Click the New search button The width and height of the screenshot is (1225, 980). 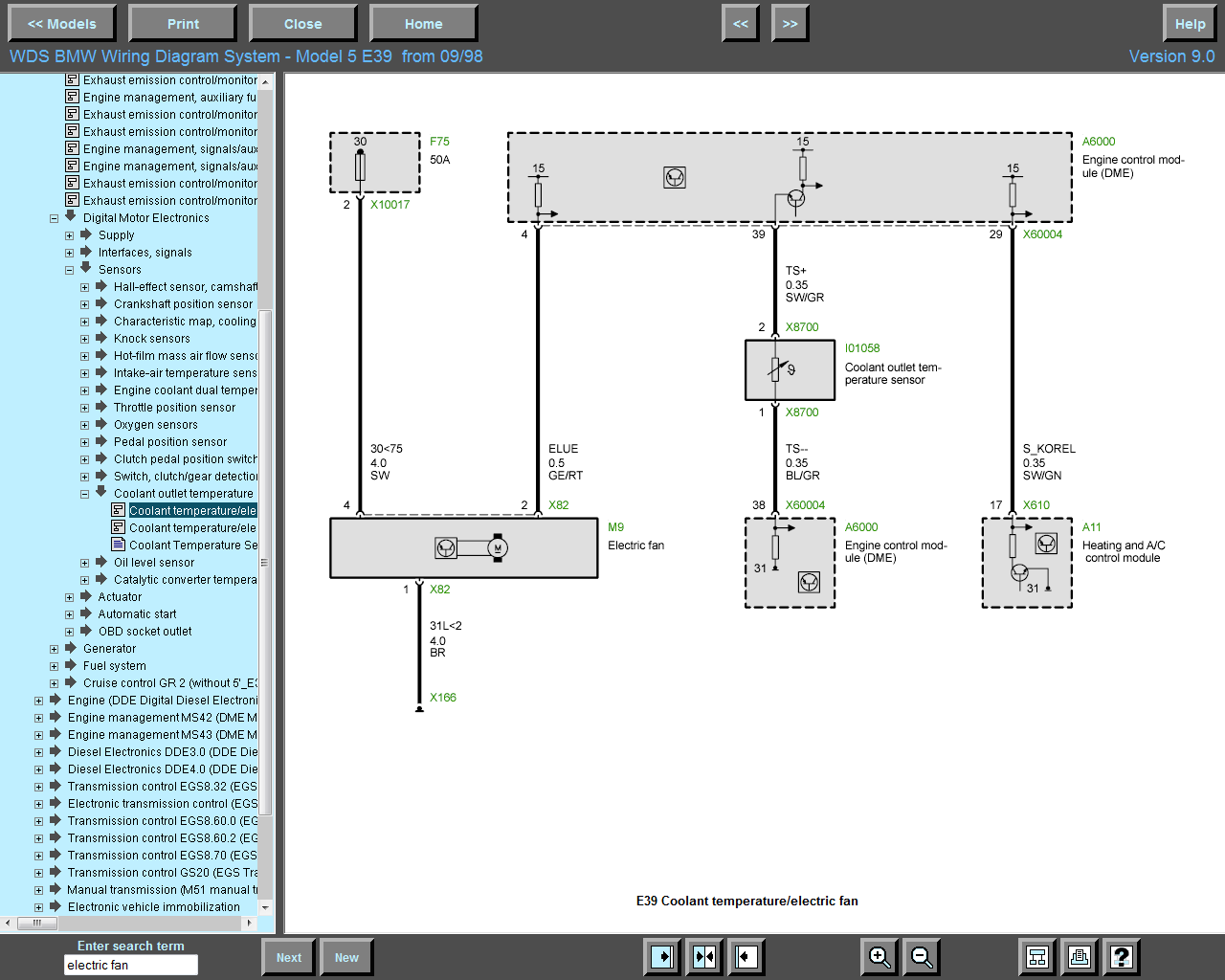pyautogui.click(x=346, y=957)
